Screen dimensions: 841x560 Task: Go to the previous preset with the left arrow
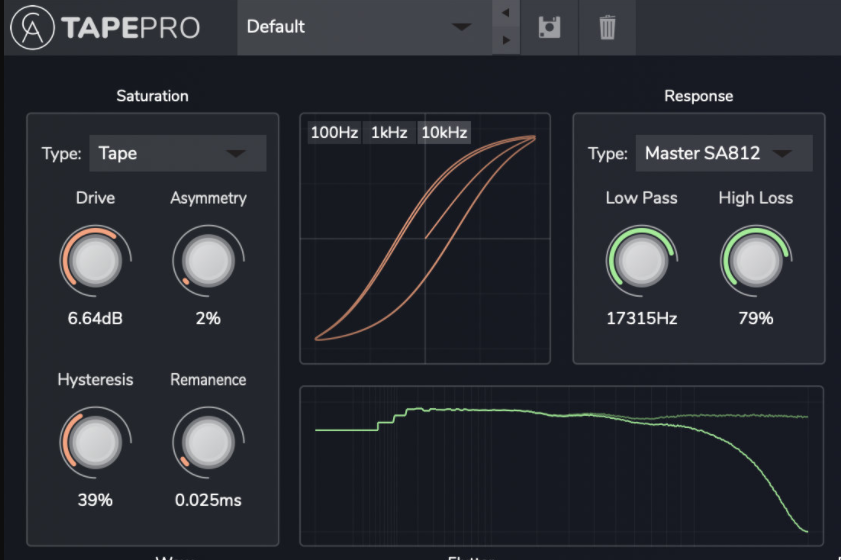pos(506,13)
